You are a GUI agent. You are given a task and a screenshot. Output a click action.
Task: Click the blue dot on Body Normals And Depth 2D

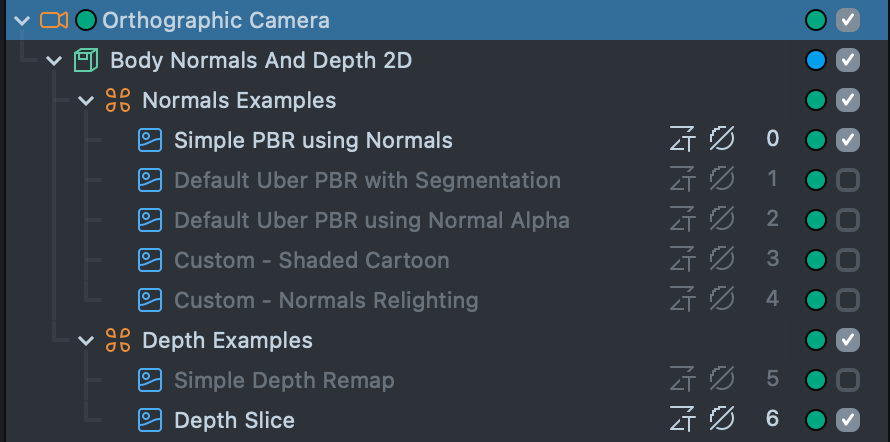[816, 61]
